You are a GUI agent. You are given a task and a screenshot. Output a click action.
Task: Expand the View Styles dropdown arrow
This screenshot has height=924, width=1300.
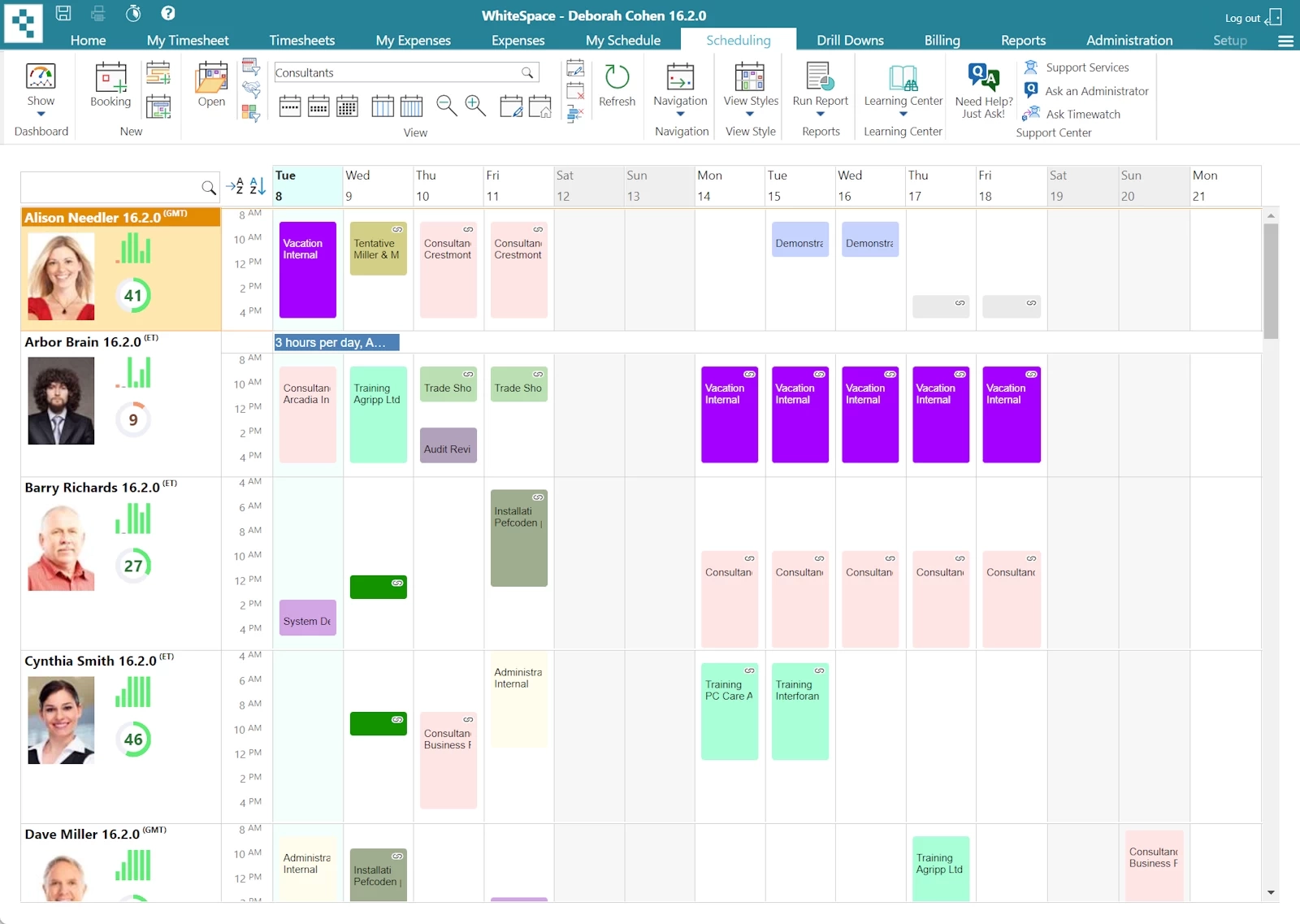750,115
